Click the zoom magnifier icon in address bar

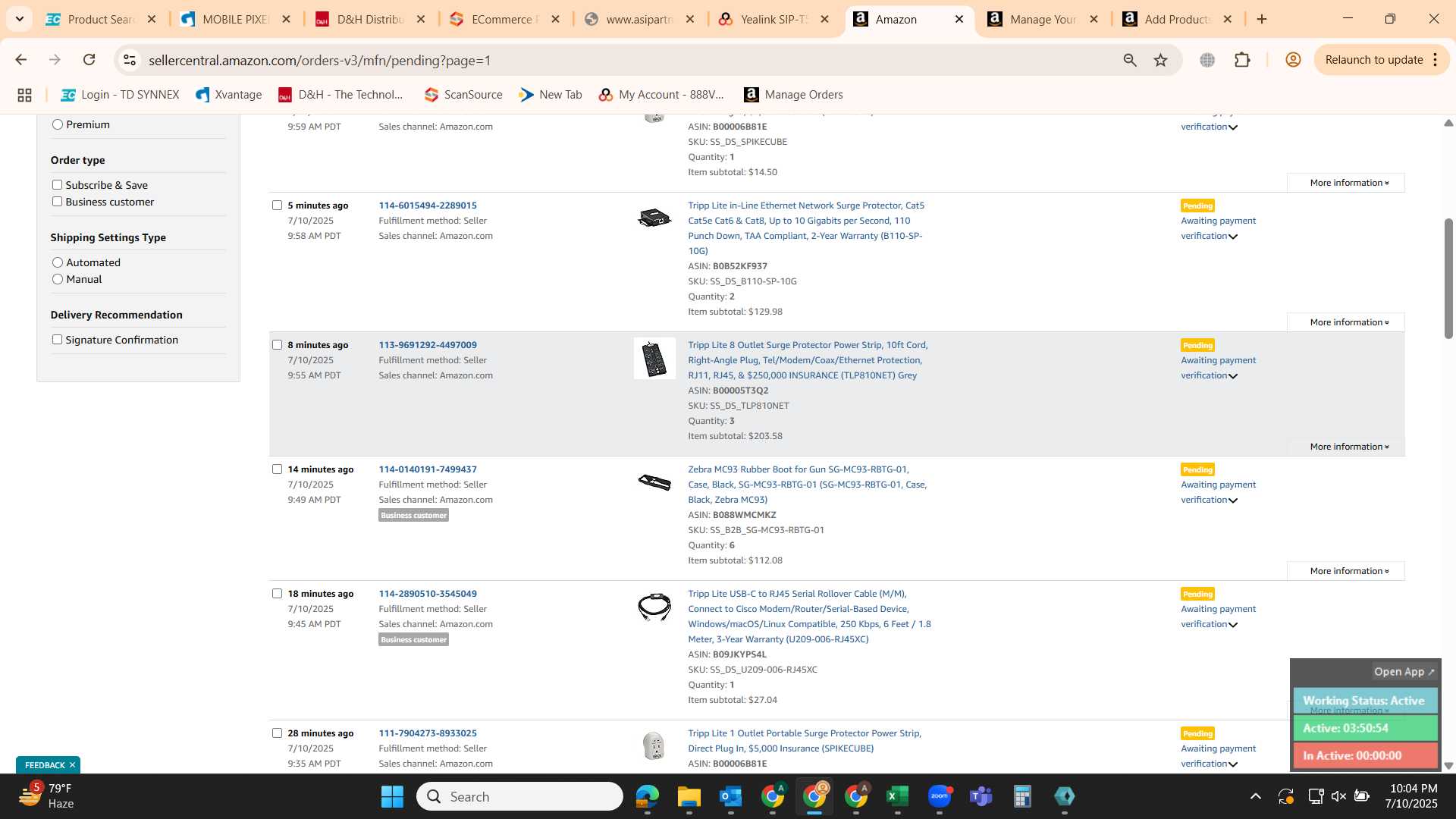(1130, 60)
